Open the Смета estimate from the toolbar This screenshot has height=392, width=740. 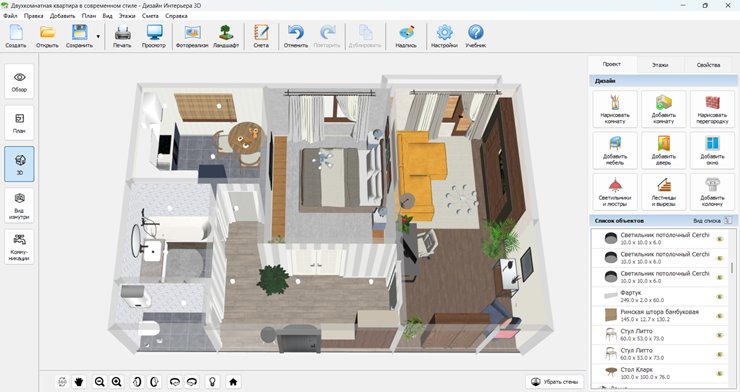pyautogui.click(x=261, y=36)
